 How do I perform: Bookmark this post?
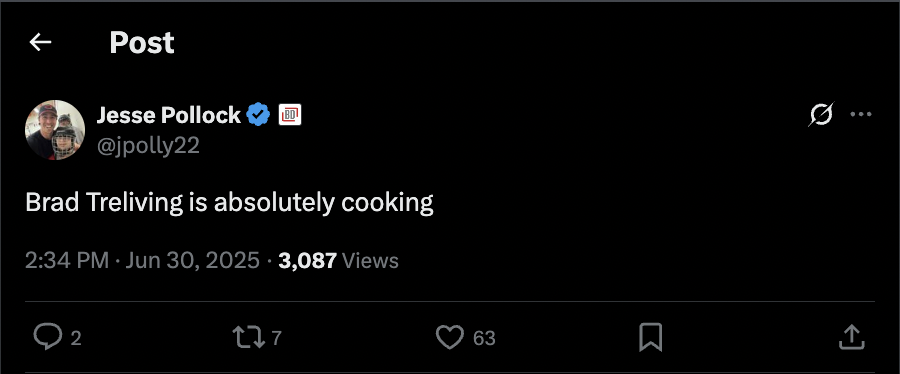coord(651,337)
